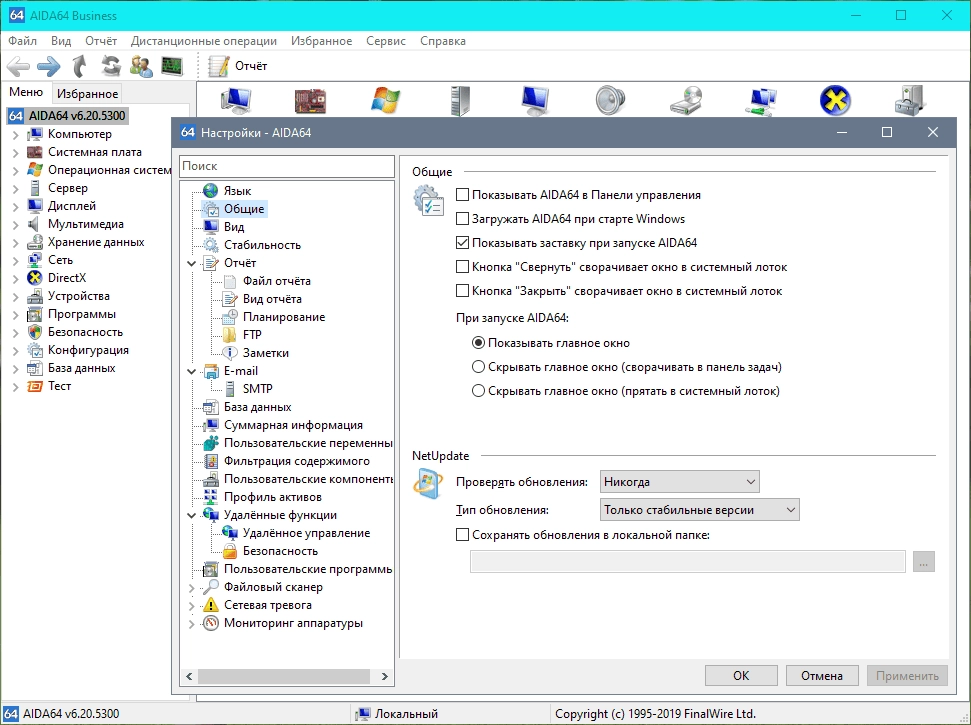Select Скрывать главное окно (прятать в системный лоток)

(x=478, y=391)
